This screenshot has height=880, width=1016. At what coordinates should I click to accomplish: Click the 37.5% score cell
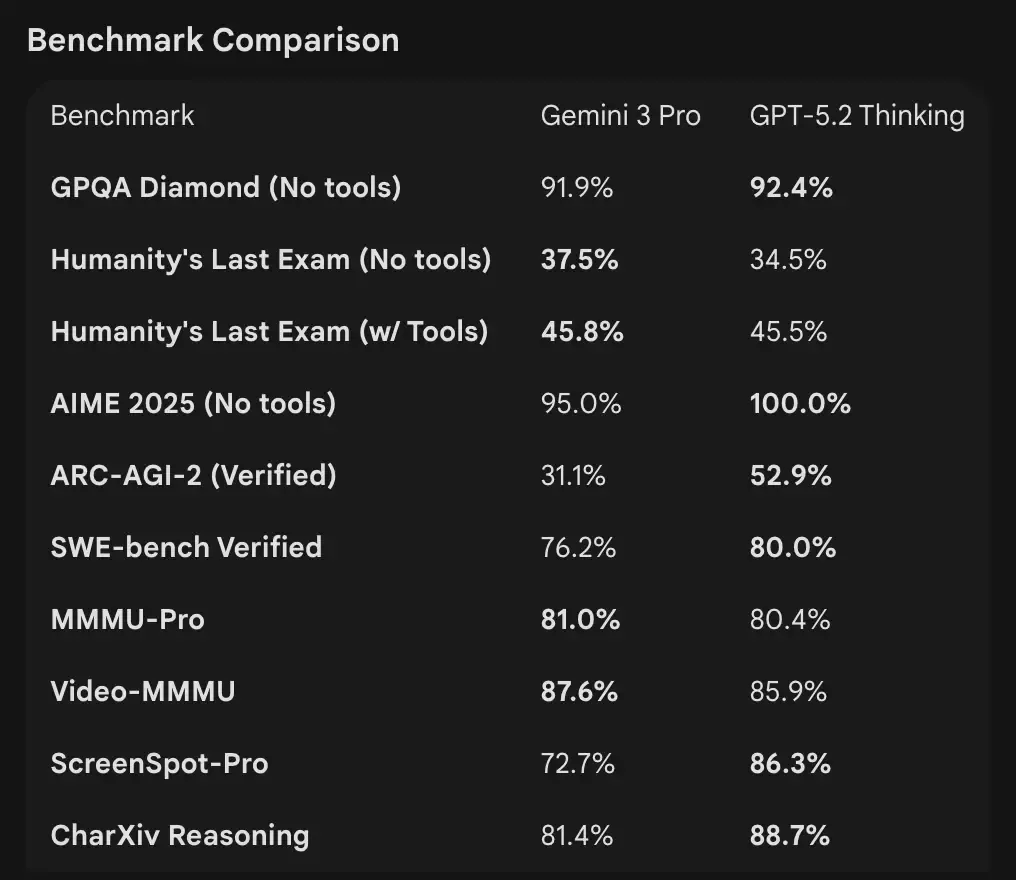(x=579, y=260)
